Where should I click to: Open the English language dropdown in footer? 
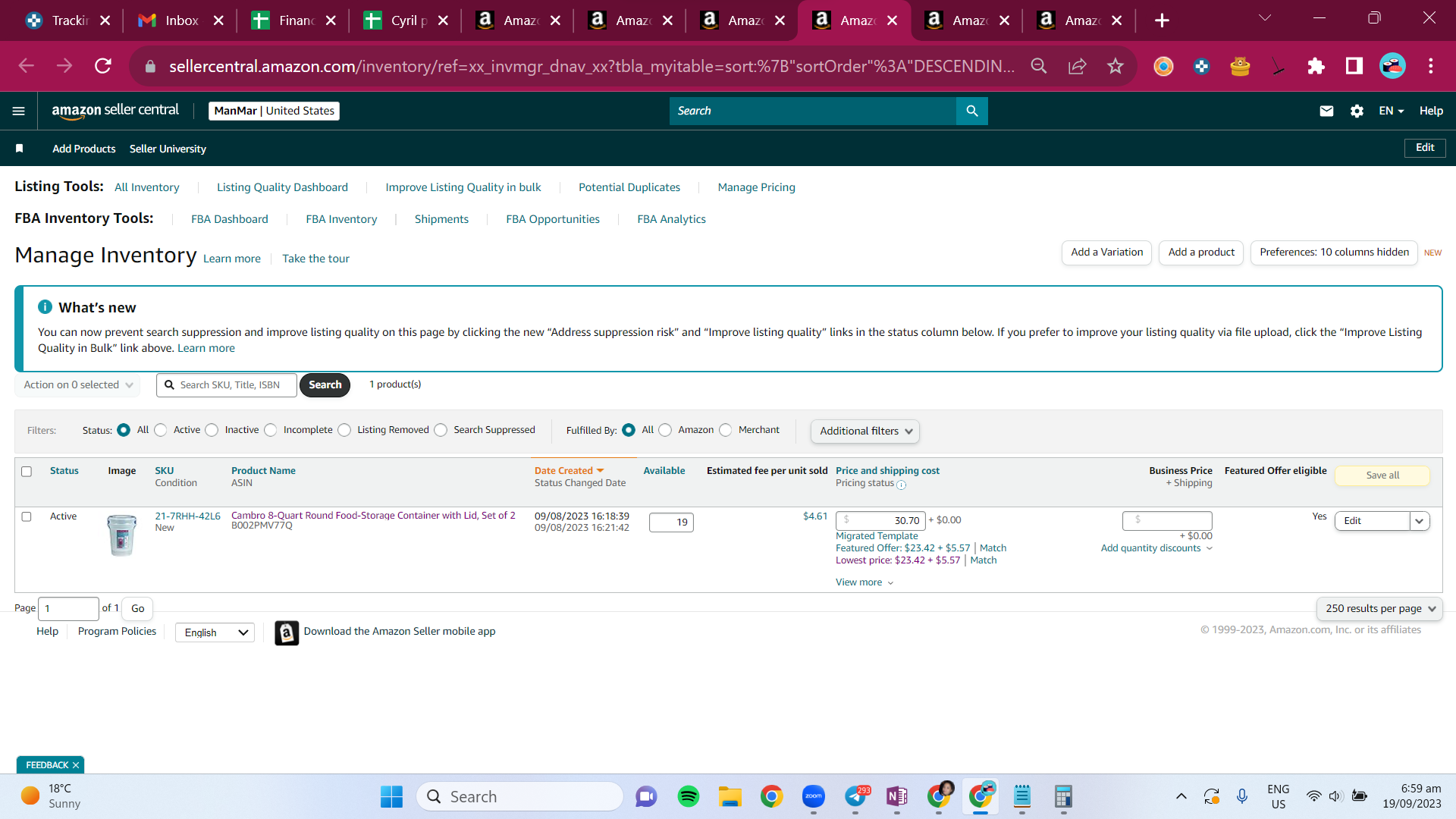click(215, 632)
